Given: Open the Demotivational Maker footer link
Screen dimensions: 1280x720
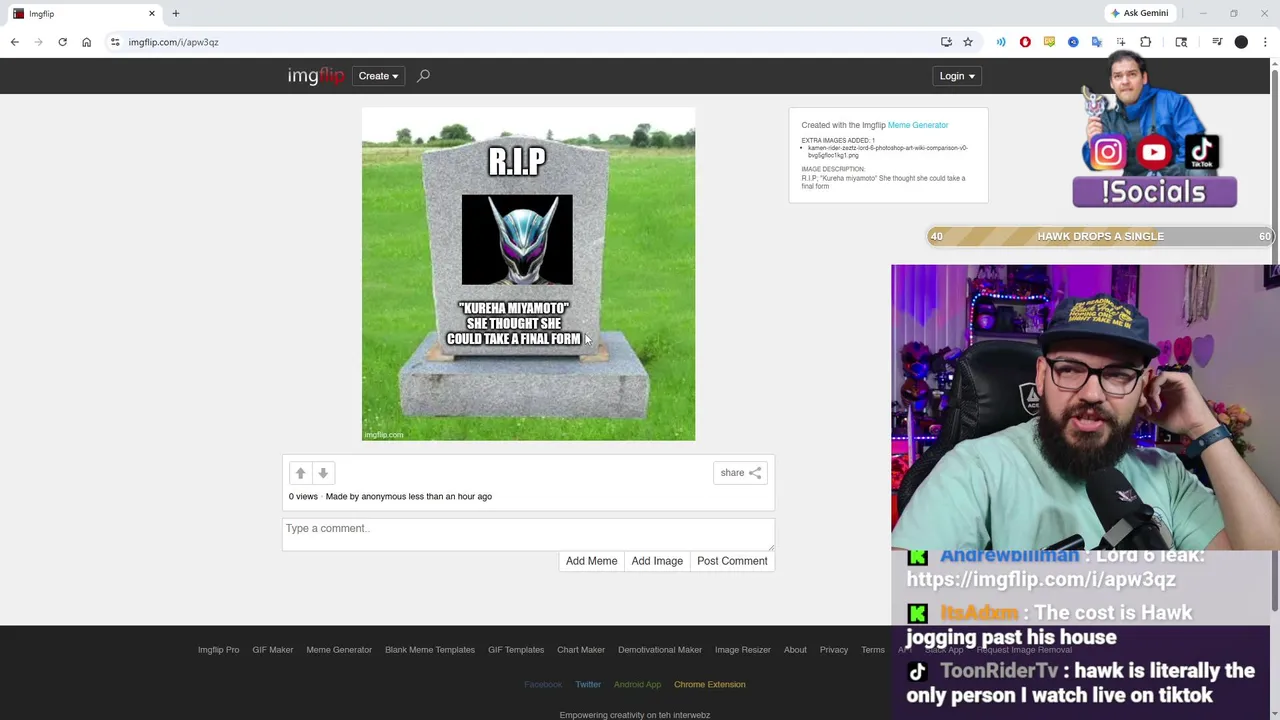Looking at the screenshot, I should pos(660,650).
